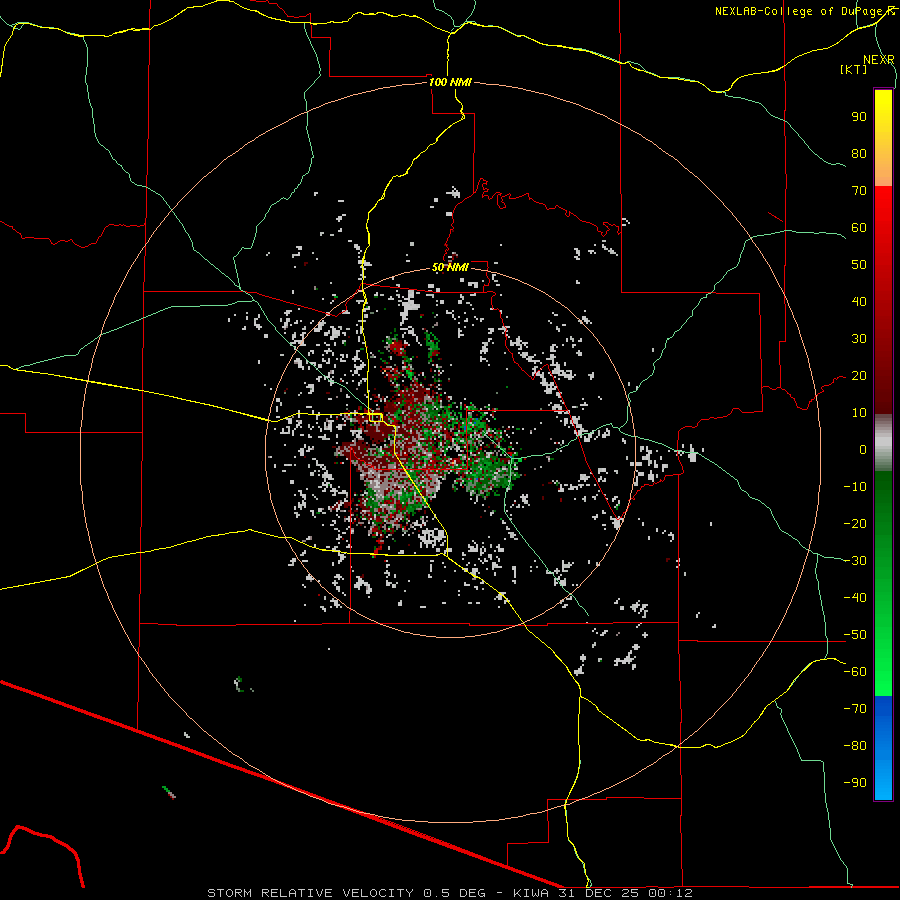
Task: Click the NEXLAB-College of DuPage credit text
Action: point(804,11)
